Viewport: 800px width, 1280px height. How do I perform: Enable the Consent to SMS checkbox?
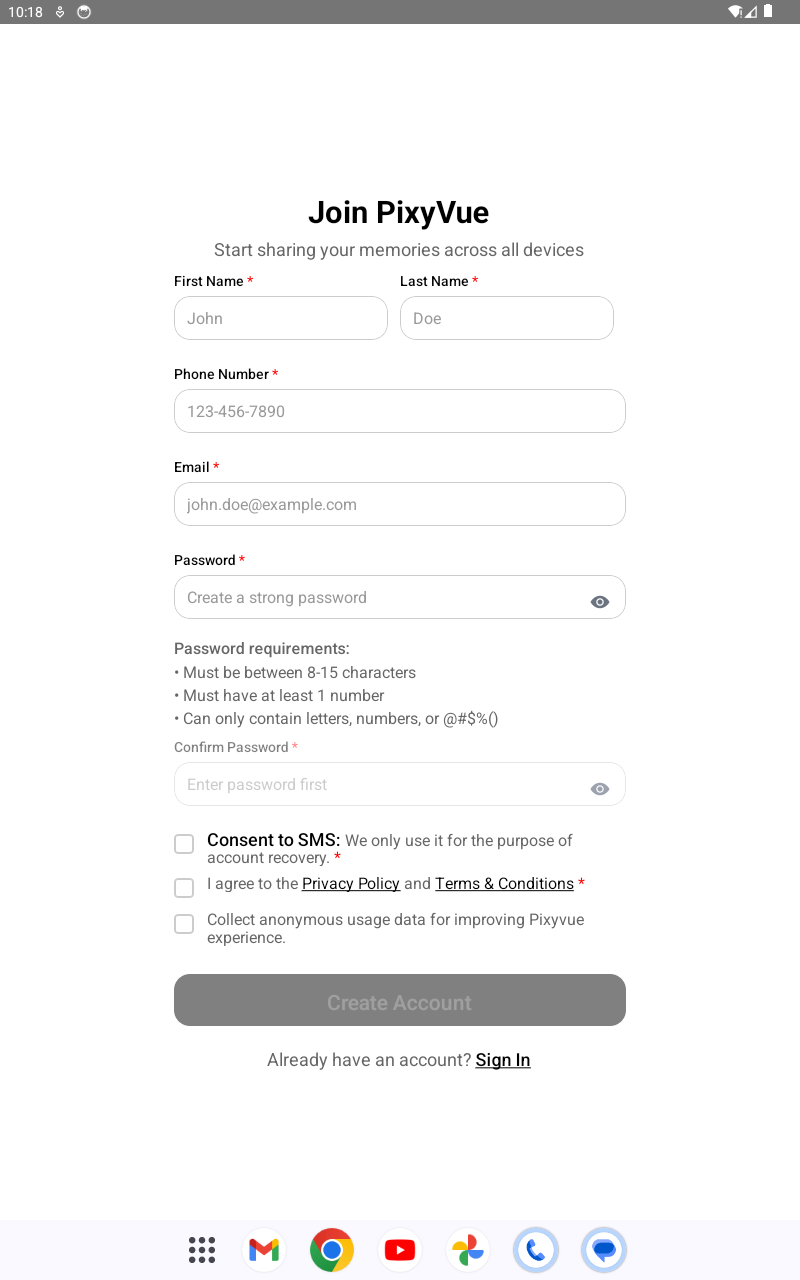(184, 844)
